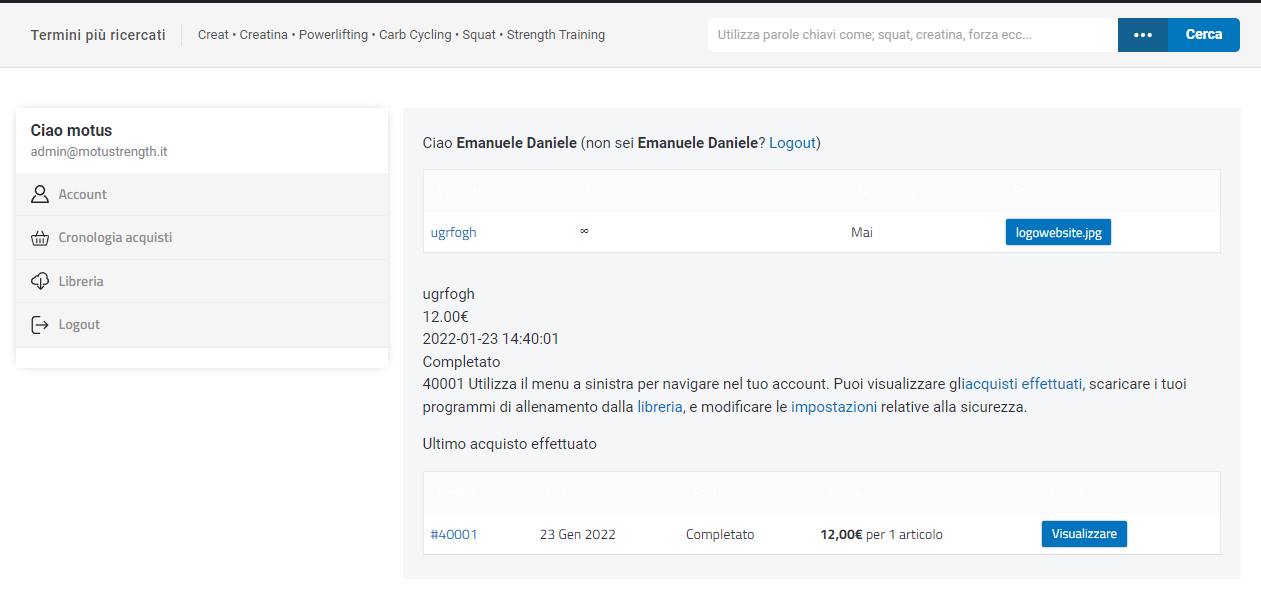The height and width of the screenshot is (603, 1261).
Task: Select the Ultimo acquisto effettuato heading
Action: [510, 444]
